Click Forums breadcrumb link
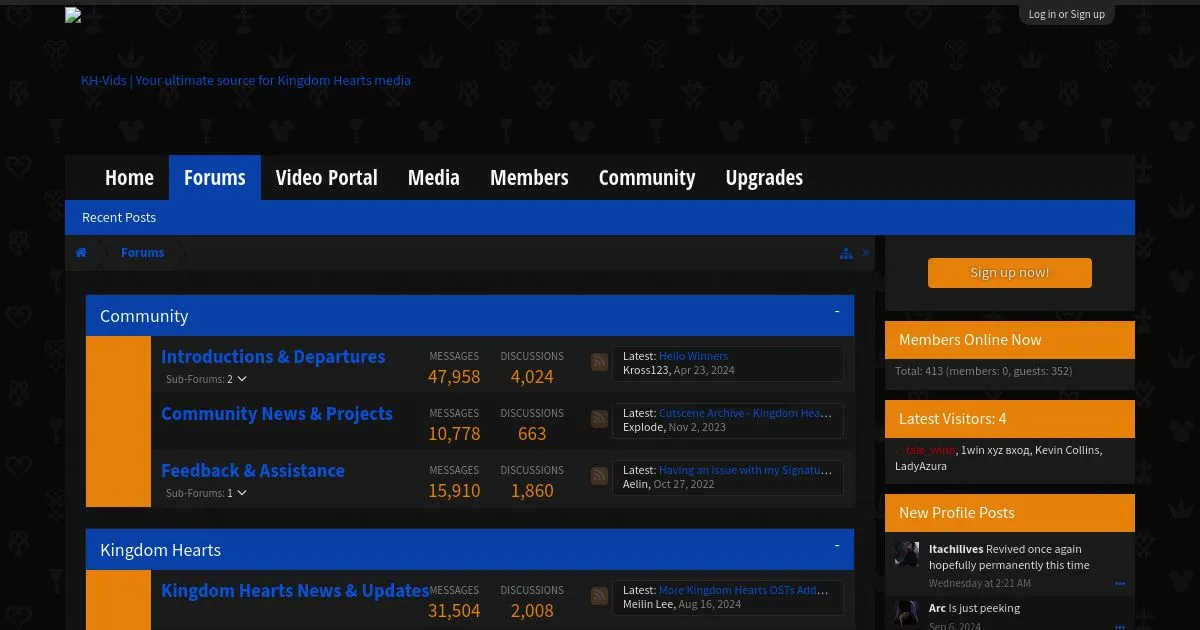Viewport: 1200px width, 630px height. click(x=142, y=253)
